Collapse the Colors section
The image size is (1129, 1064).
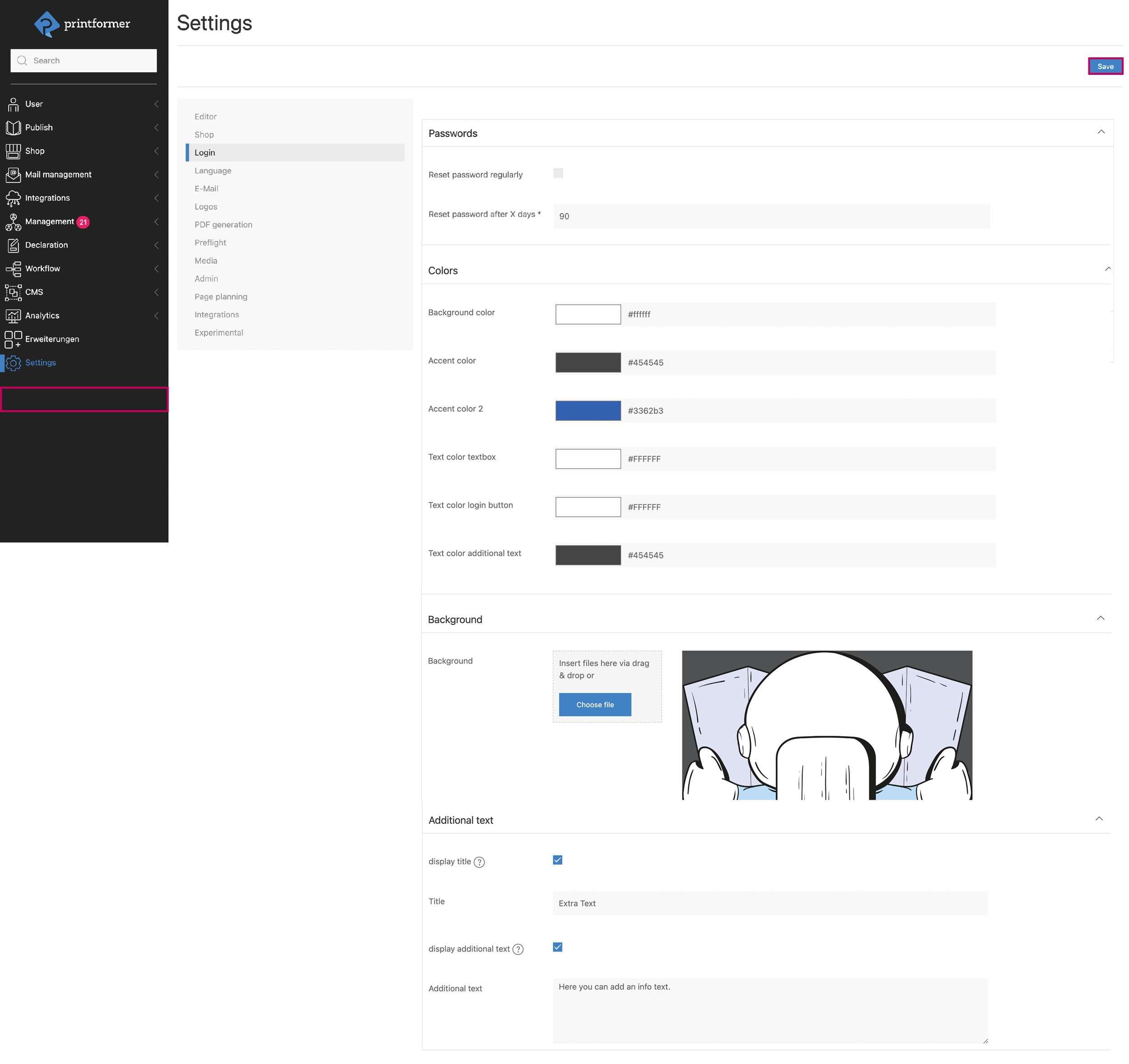tap(1107, 269)
